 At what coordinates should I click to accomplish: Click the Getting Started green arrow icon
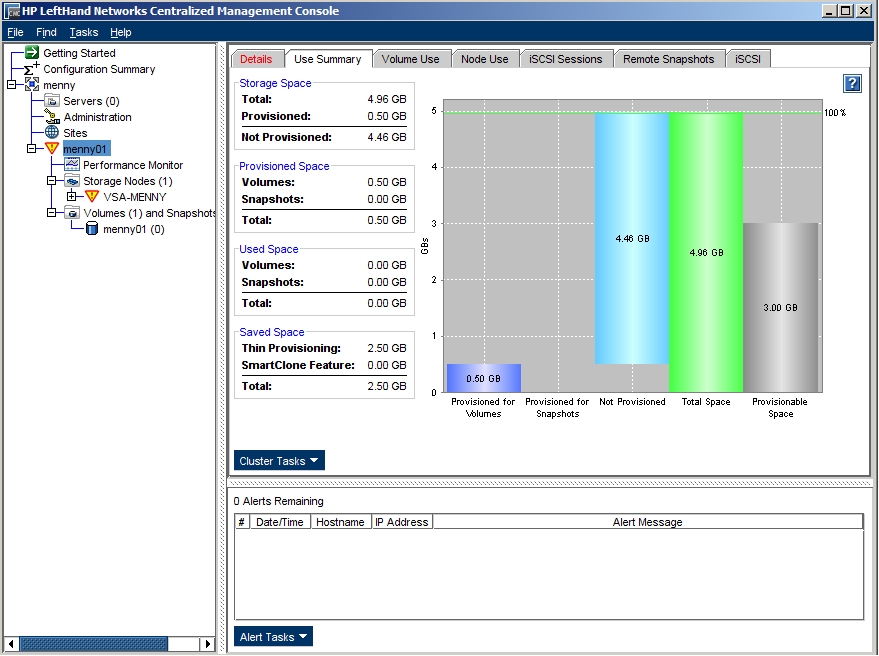pos(32,53)
